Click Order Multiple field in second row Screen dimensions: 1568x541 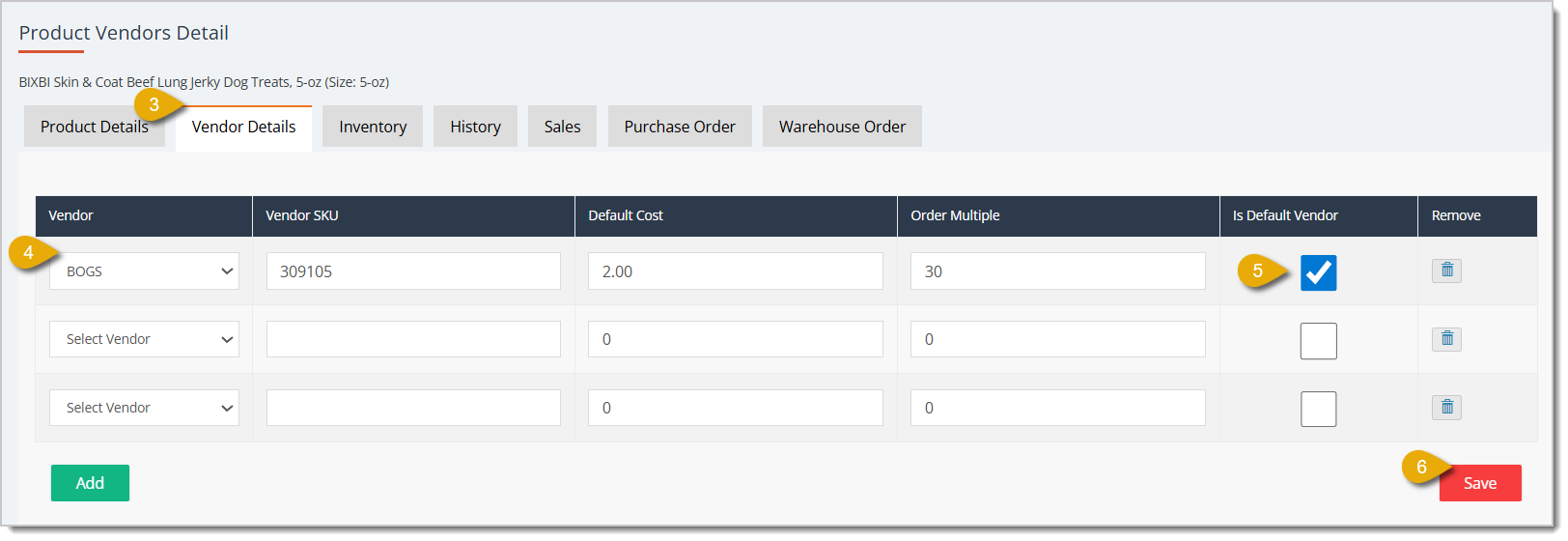[x=1058, y=339]
